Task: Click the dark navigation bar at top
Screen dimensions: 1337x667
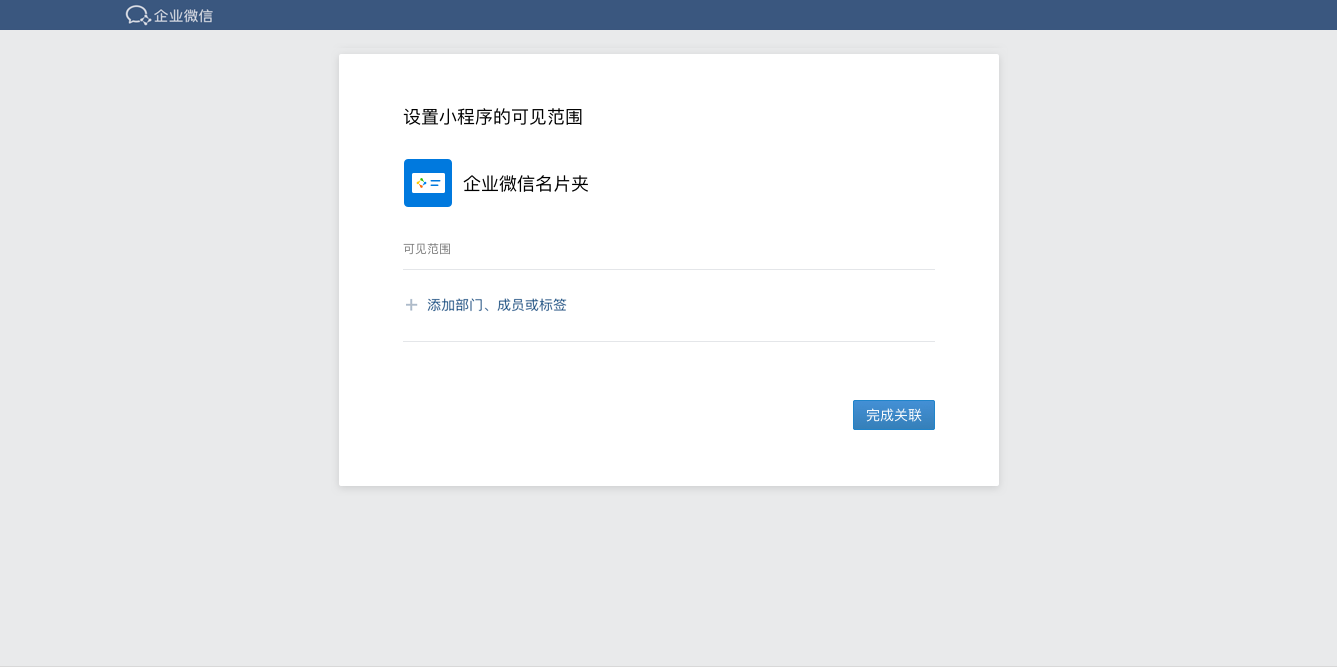Action: click(668, 14)
